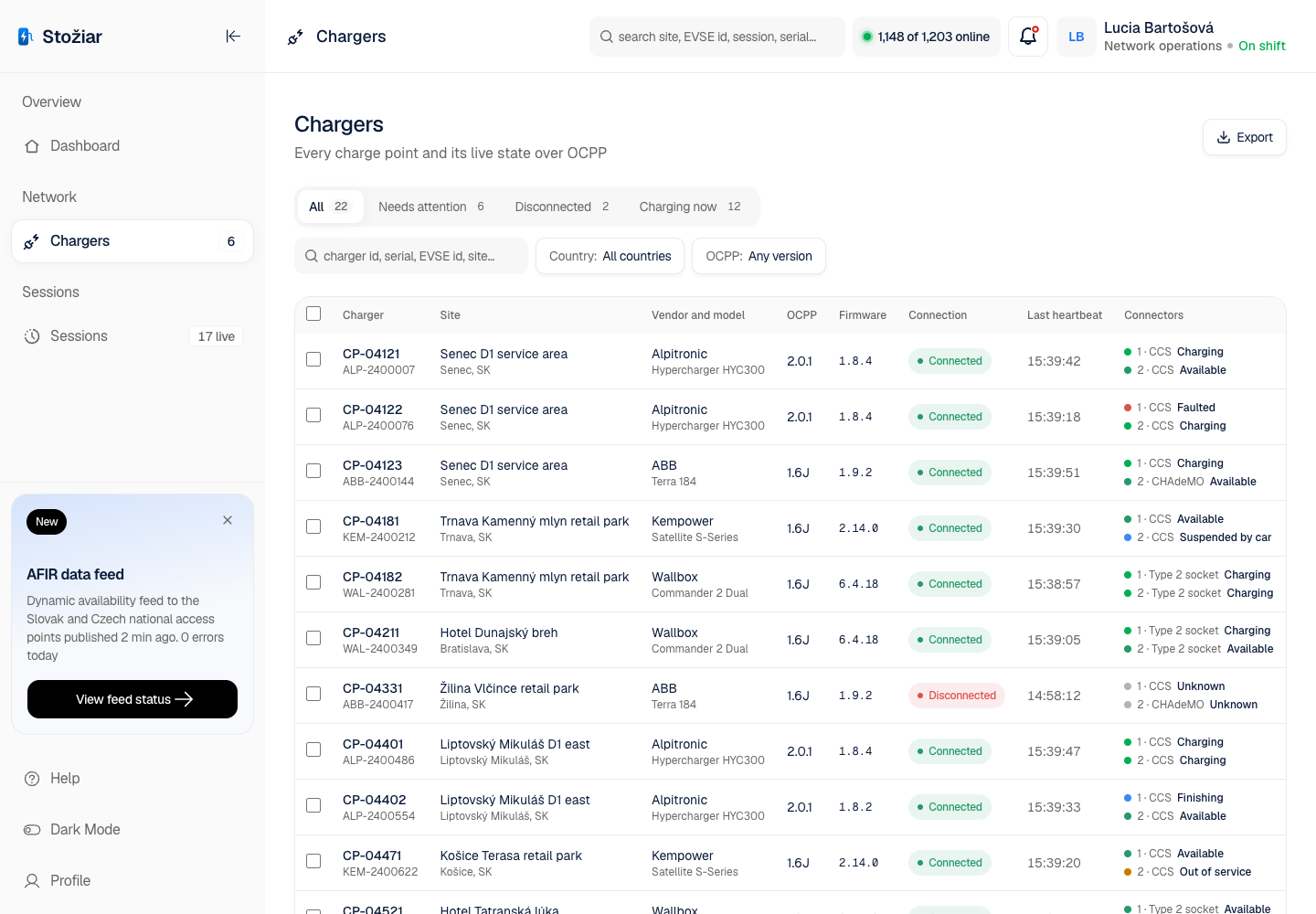Click the 1,148 of 1,203 online indicator
The width and height of the screenshot is (1316, 914).
click(927, 37)
